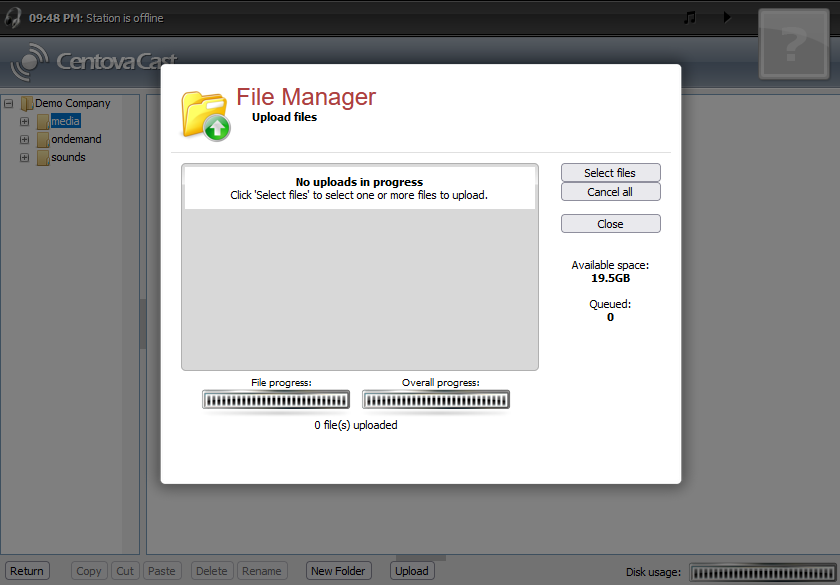Viewport: 840px width, 585px height.
Task: Select the media folder label
Action: click(65, 121)
